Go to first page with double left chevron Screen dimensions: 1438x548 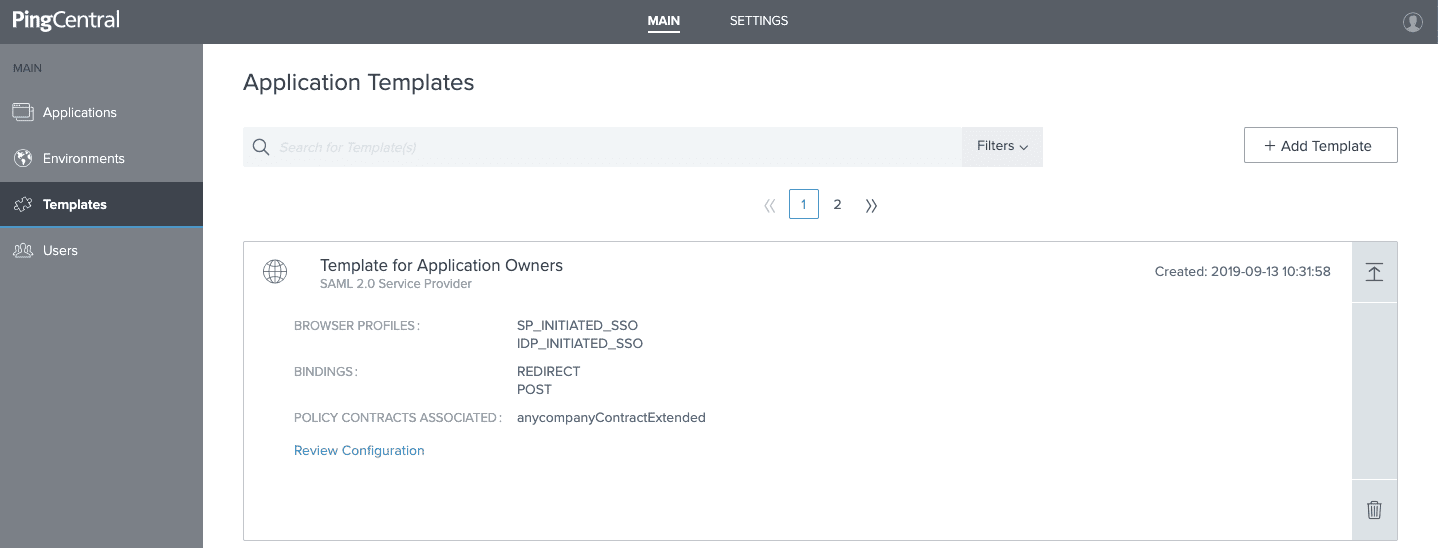769,205
